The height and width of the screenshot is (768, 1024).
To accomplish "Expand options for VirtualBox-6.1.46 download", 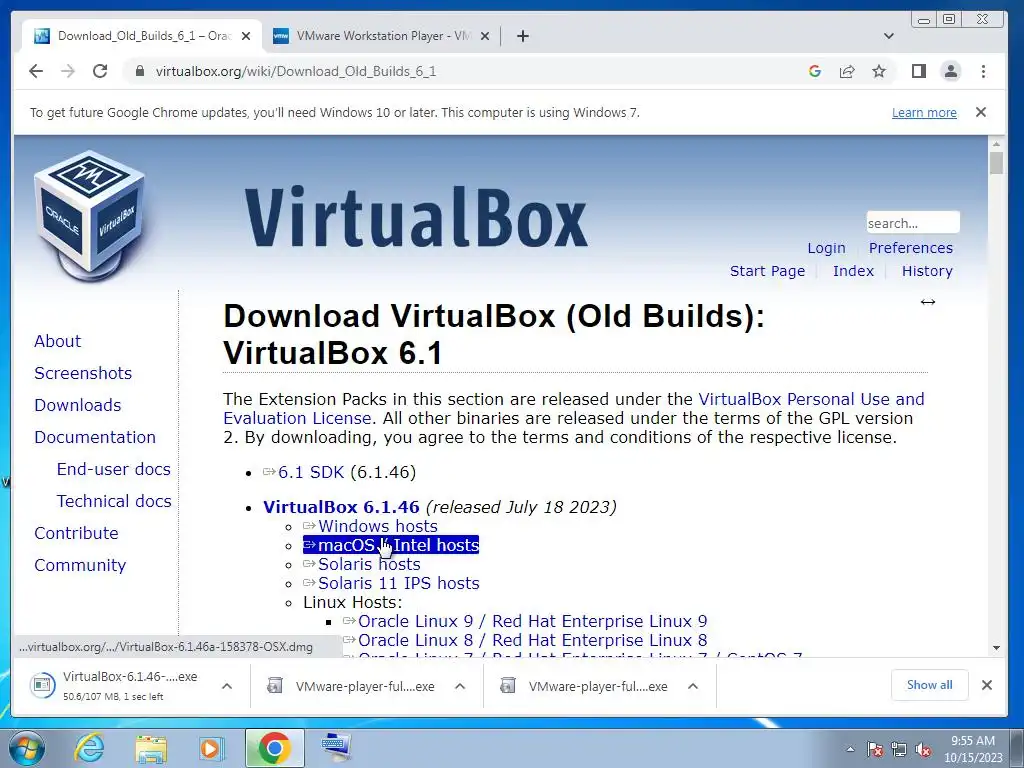I will (x=227, y=686).
